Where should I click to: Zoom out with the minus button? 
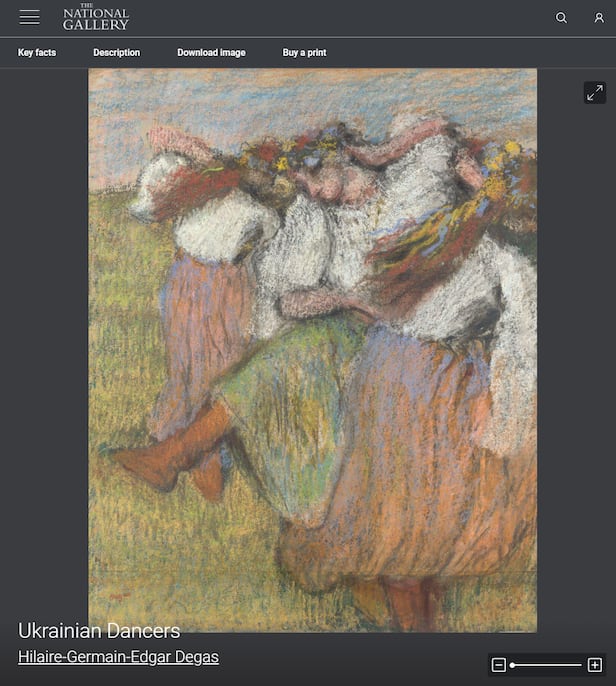[x=499, y=665]
